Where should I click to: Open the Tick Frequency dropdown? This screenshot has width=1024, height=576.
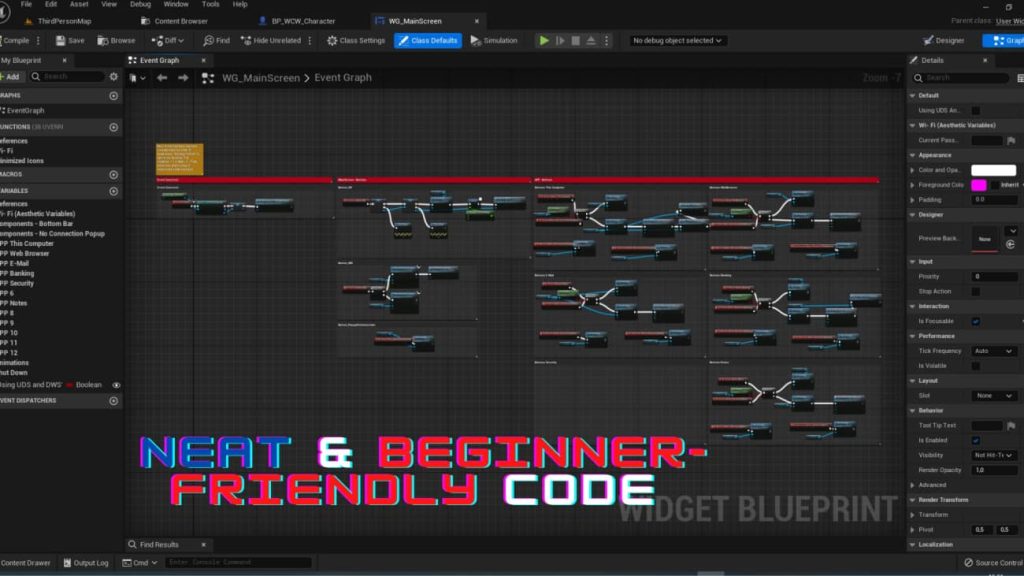[995, 351]
